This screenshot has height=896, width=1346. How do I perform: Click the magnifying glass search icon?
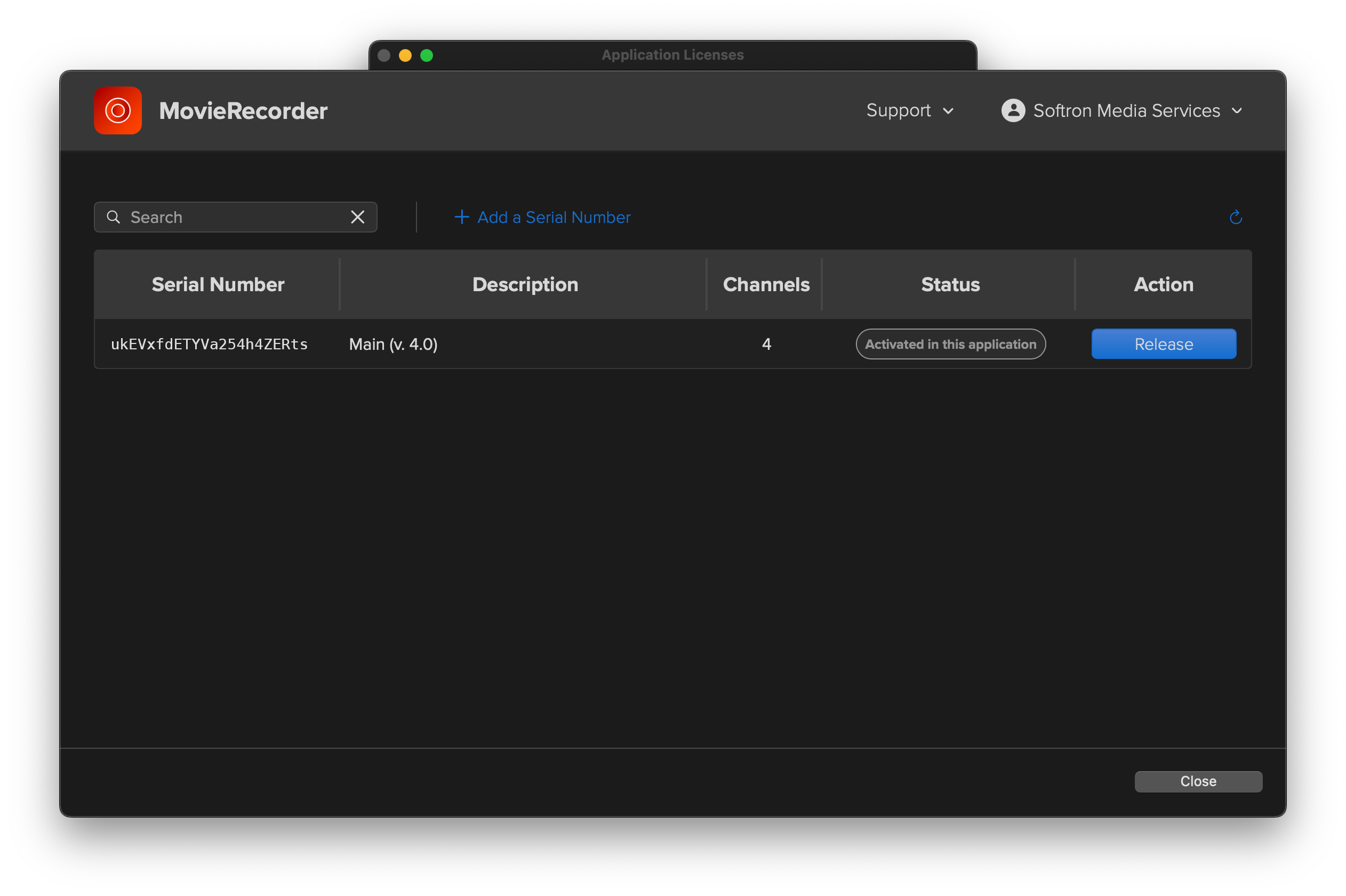click(113, 217)
